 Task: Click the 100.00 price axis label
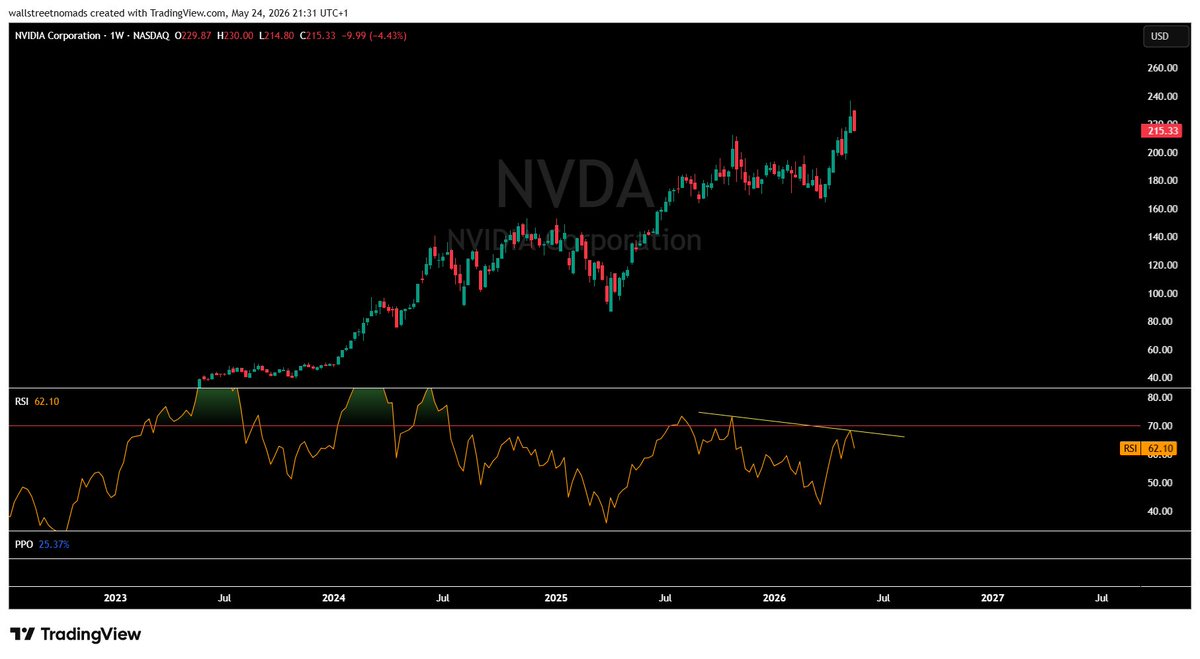coord(1162,294)
